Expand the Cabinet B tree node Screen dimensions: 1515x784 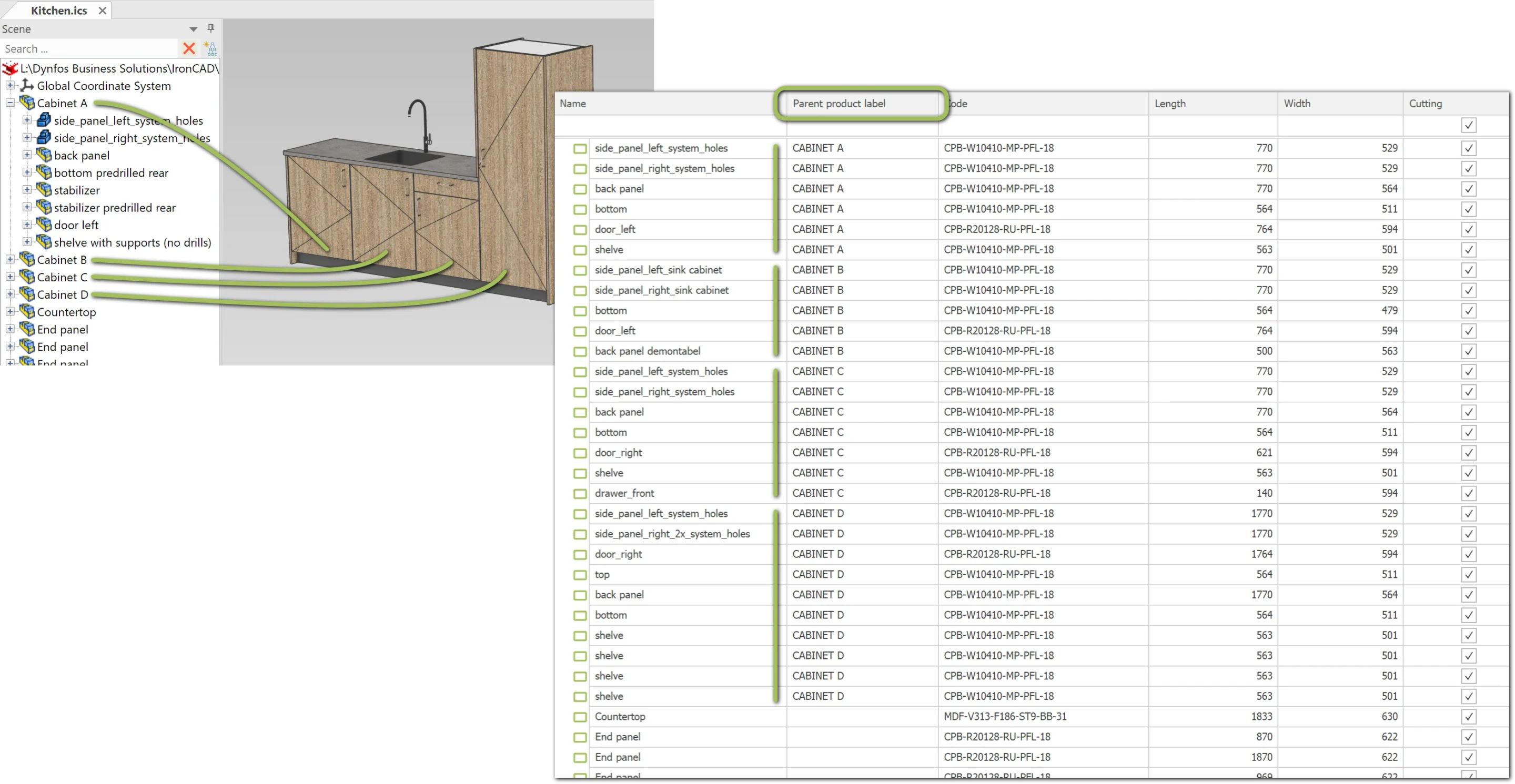click(x=10, y=259)
